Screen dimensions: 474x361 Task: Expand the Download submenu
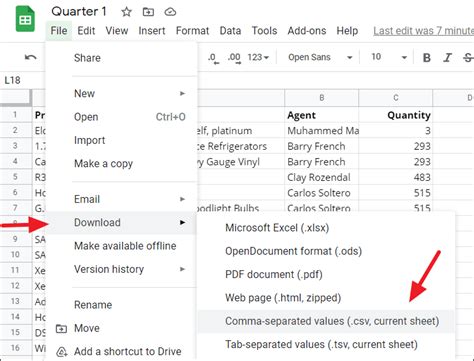[x=182, y=222]
